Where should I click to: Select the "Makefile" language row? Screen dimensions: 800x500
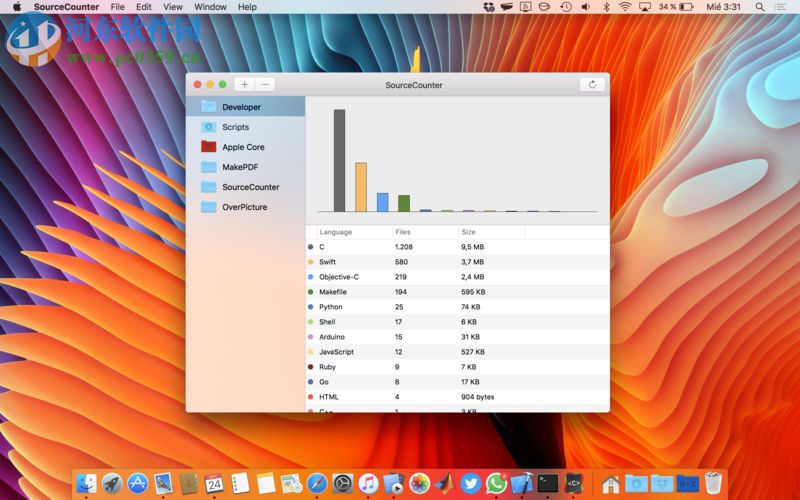tap(458, 292)
